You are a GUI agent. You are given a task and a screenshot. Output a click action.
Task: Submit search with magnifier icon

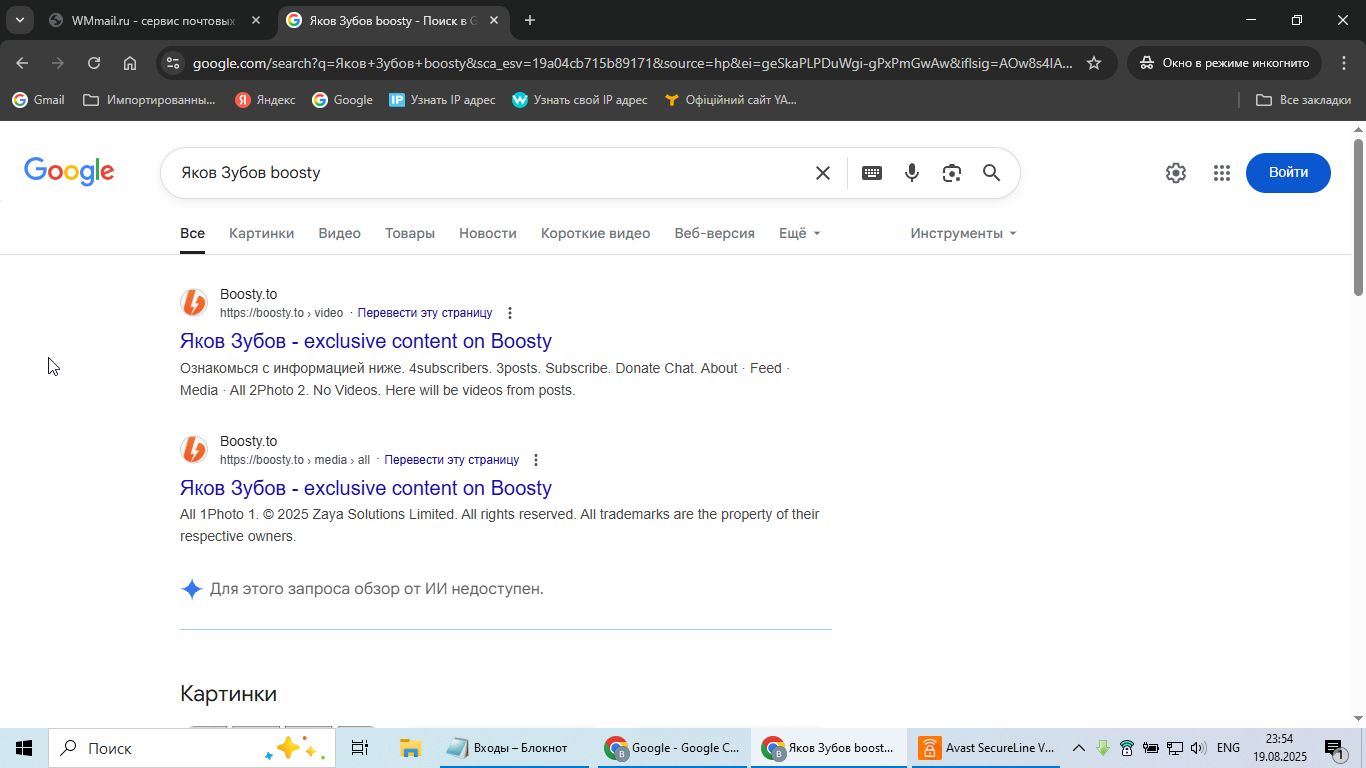point(992,173)
